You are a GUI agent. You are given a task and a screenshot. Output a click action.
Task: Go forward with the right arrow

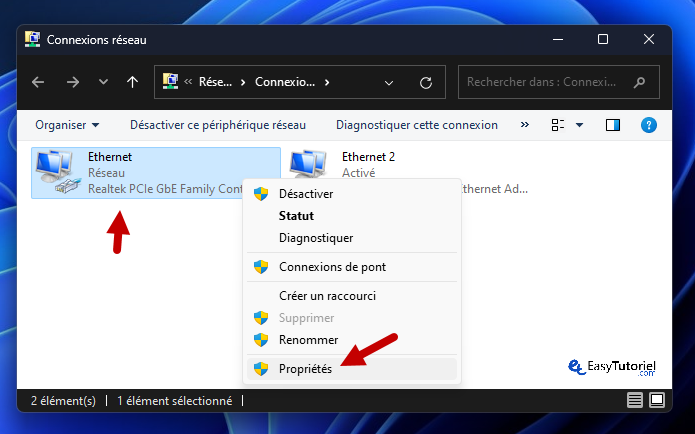[x=73, y=82]
